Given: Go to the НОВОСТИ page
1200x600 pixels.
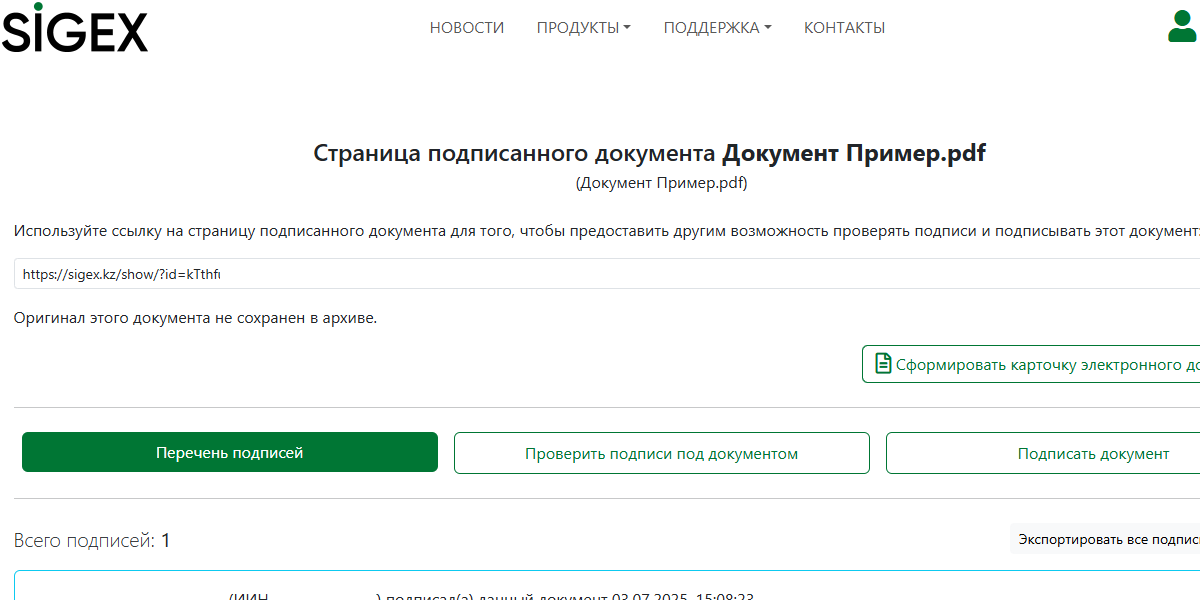Looking at the screenshot, I should [467, 28].
